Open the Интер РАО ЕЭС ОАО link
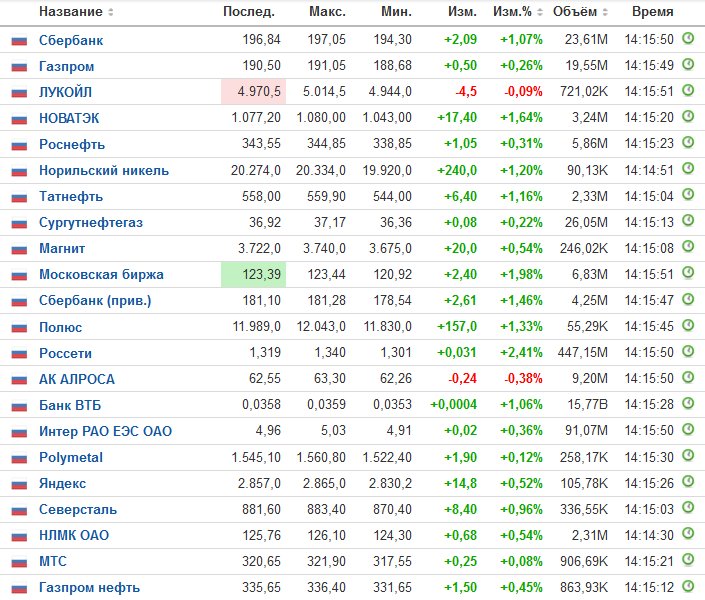The width and height of the screenshot is (705, 600). (x=106, y=432)
